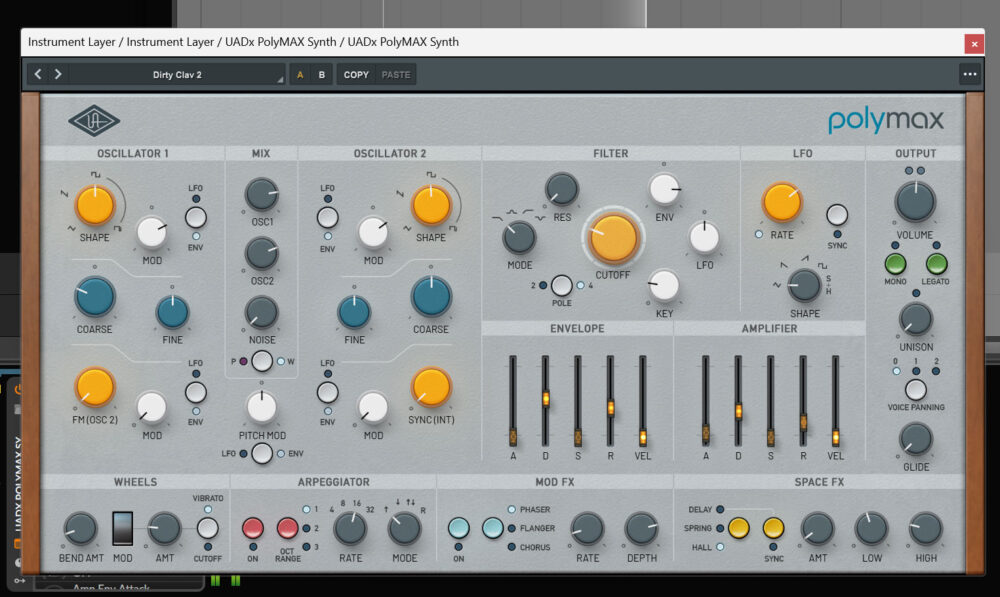The width and height of the screenshot is (1000, 597).
Task: Click the Space FX HIGH knob
Action: point(925,529)
